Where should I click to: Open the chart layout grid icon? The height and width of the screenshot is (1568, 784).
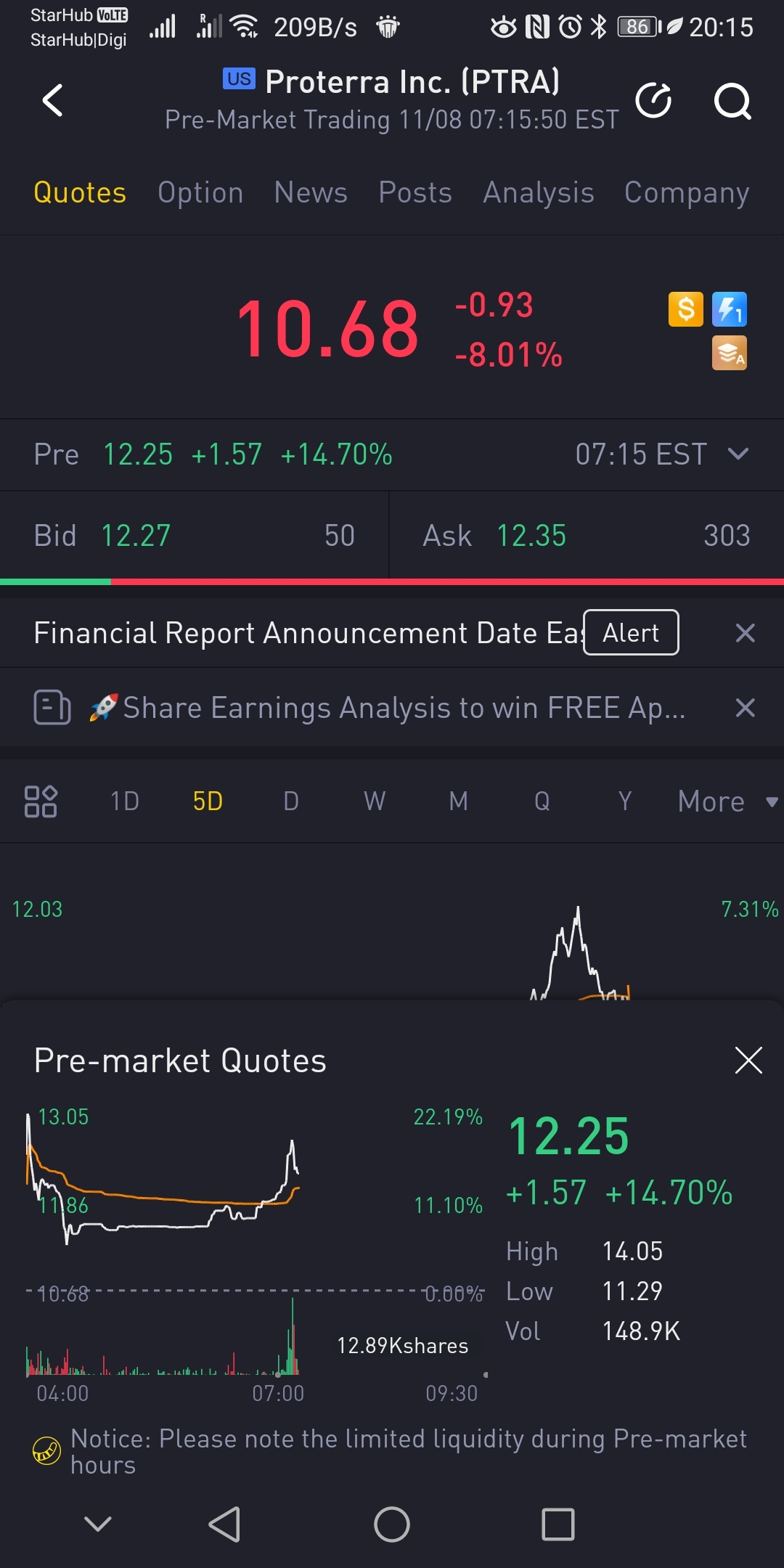coord(41,801)
